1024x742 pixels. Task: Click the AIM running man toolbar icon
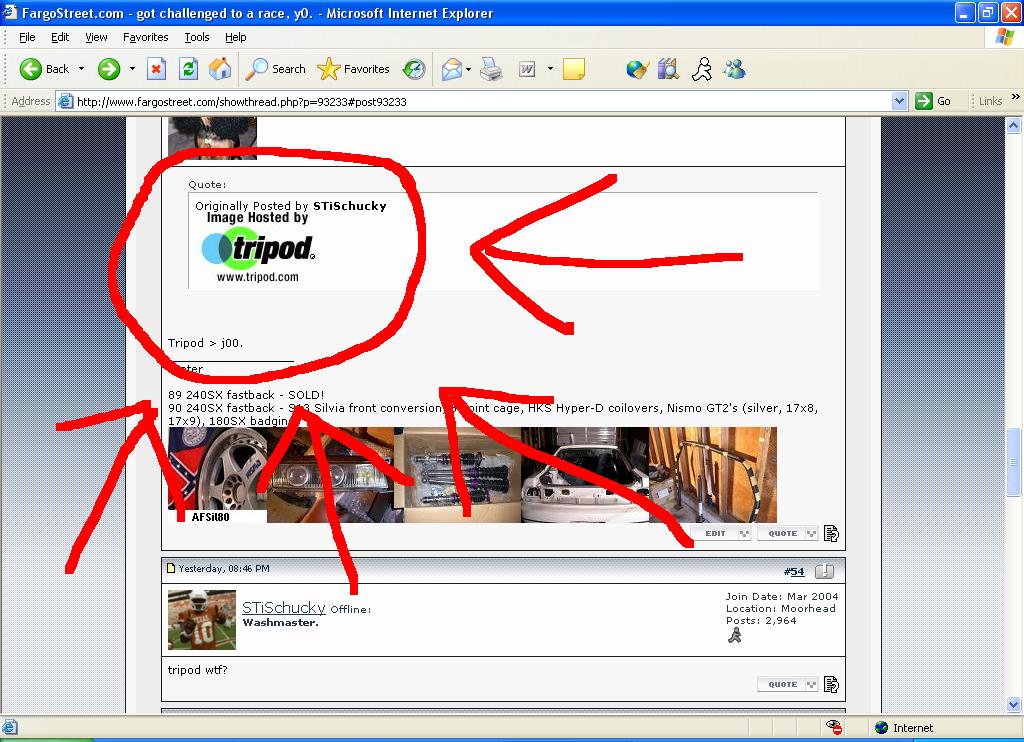[702, 69]
